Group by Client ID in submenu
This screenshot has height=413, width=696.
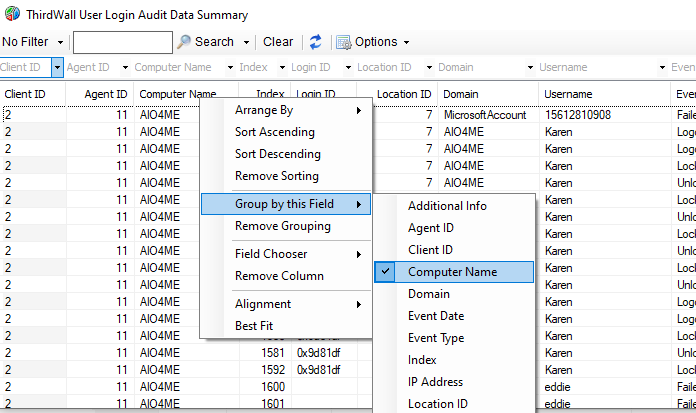tap(454, 250)
